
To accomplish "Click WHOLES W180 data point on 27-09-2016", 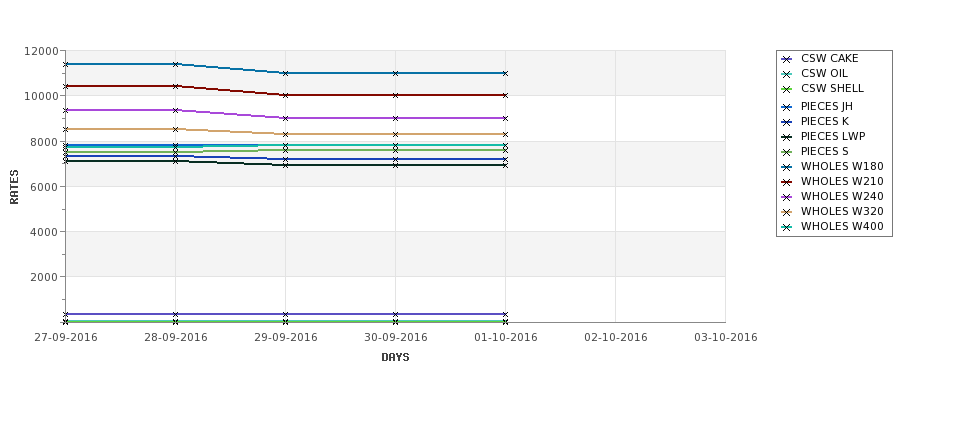I will click(x=65, y=64).
